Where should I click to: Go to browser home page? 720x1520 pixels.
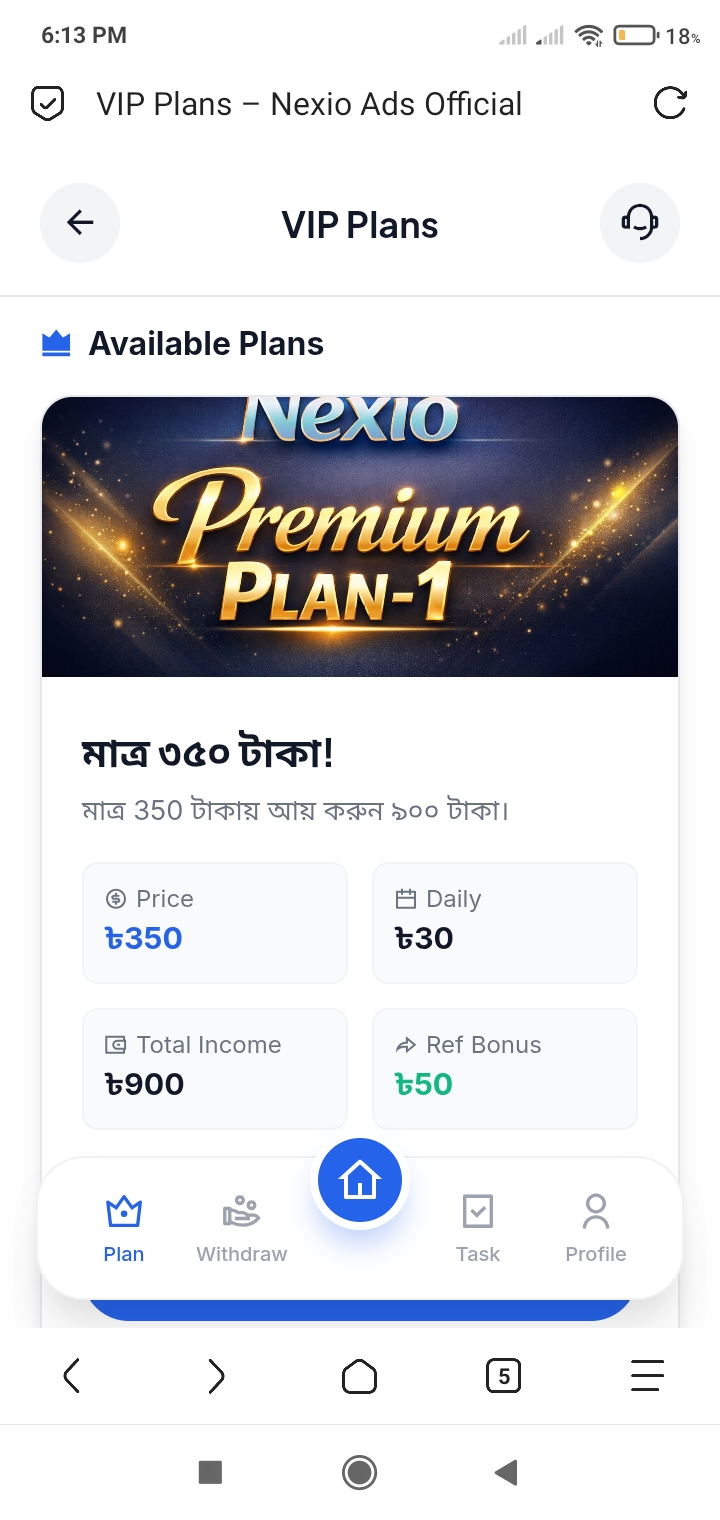click(359, 1377)
